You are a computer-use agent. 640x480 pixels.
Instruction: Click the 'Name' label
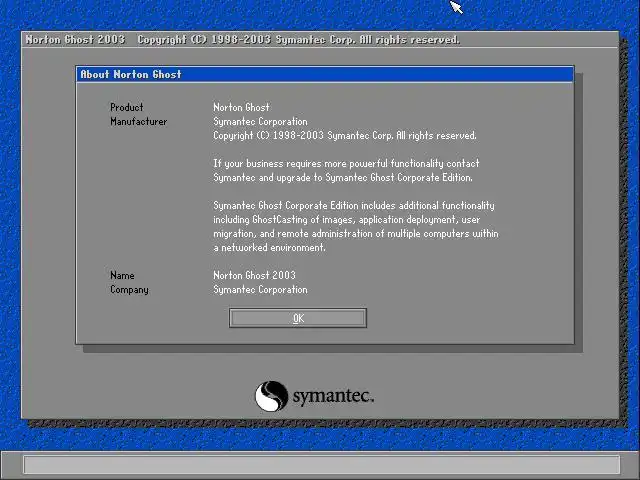coord(122,276)
